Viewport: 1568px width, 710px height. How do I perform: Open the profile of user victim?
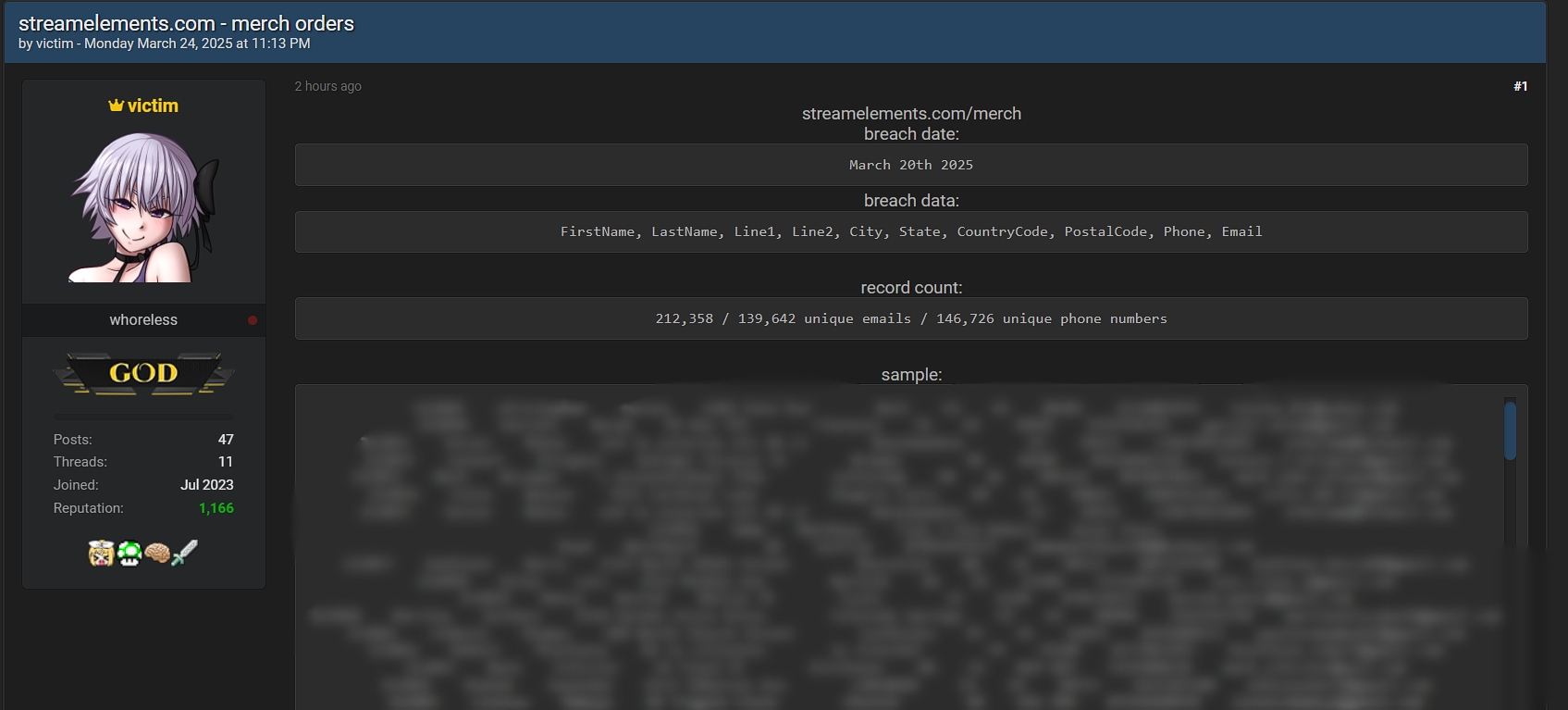153,106
